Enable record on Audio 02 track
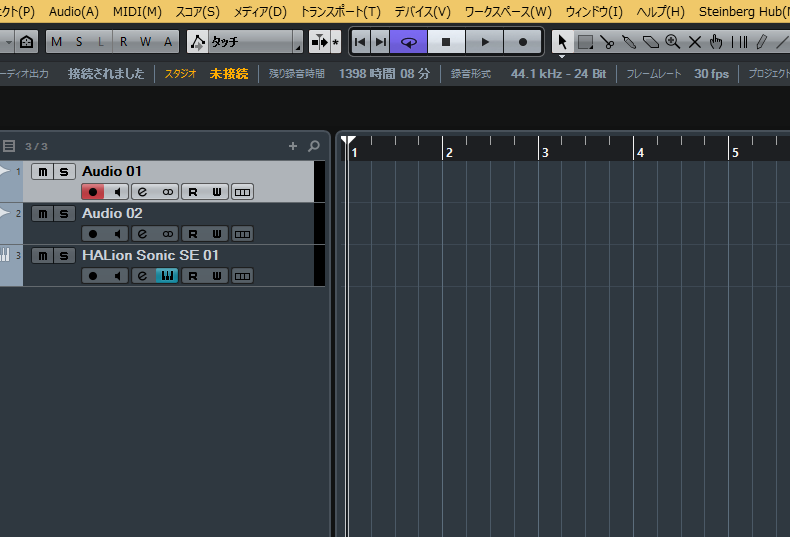Viewport: 790px width, 537px height. click(93, 234)
